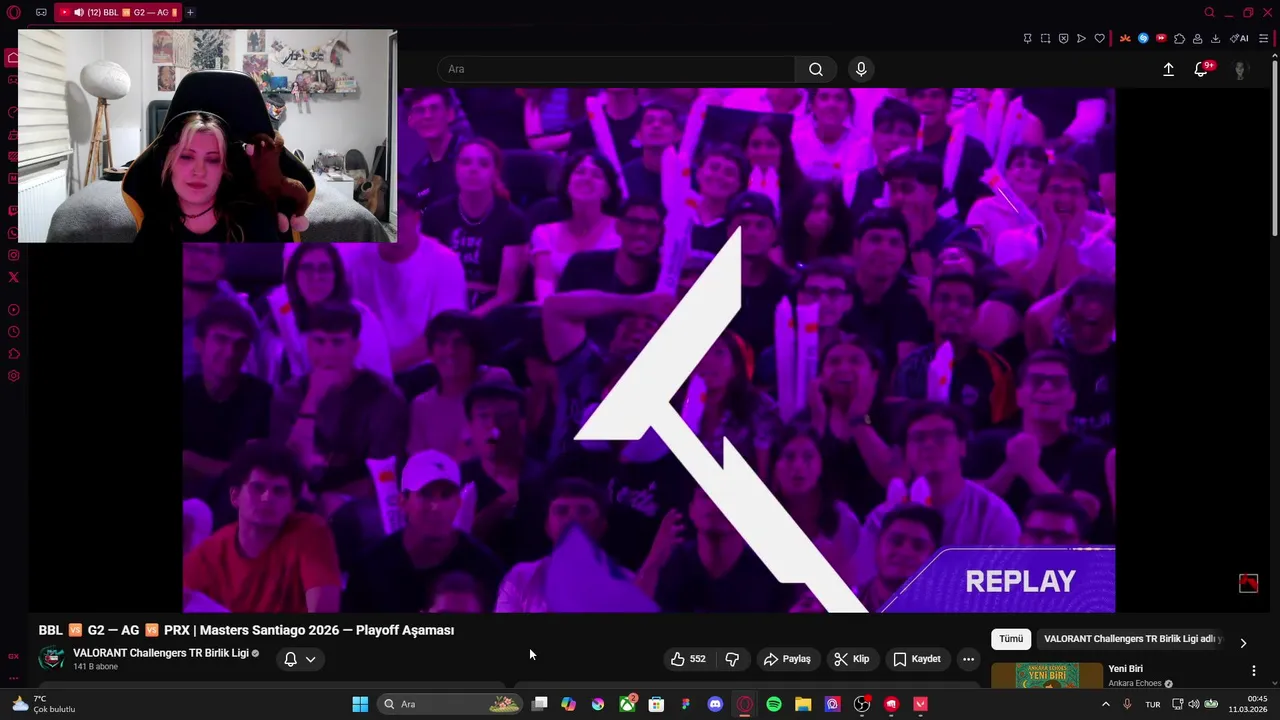Switch to the BBL G2 — AG YouTube tab
The image size is (1280, 720).
[118, 13]
